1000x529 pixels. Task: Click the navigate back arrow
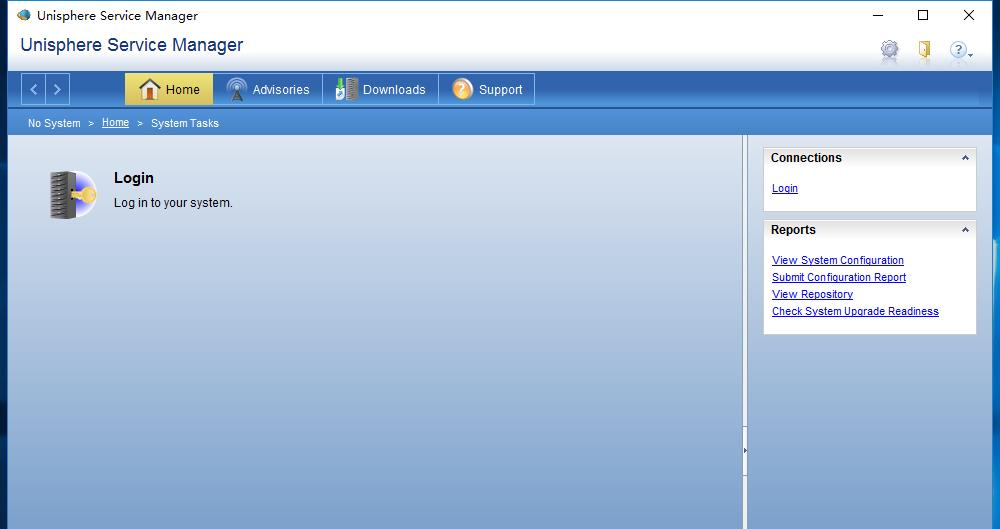tap(34, 89)
